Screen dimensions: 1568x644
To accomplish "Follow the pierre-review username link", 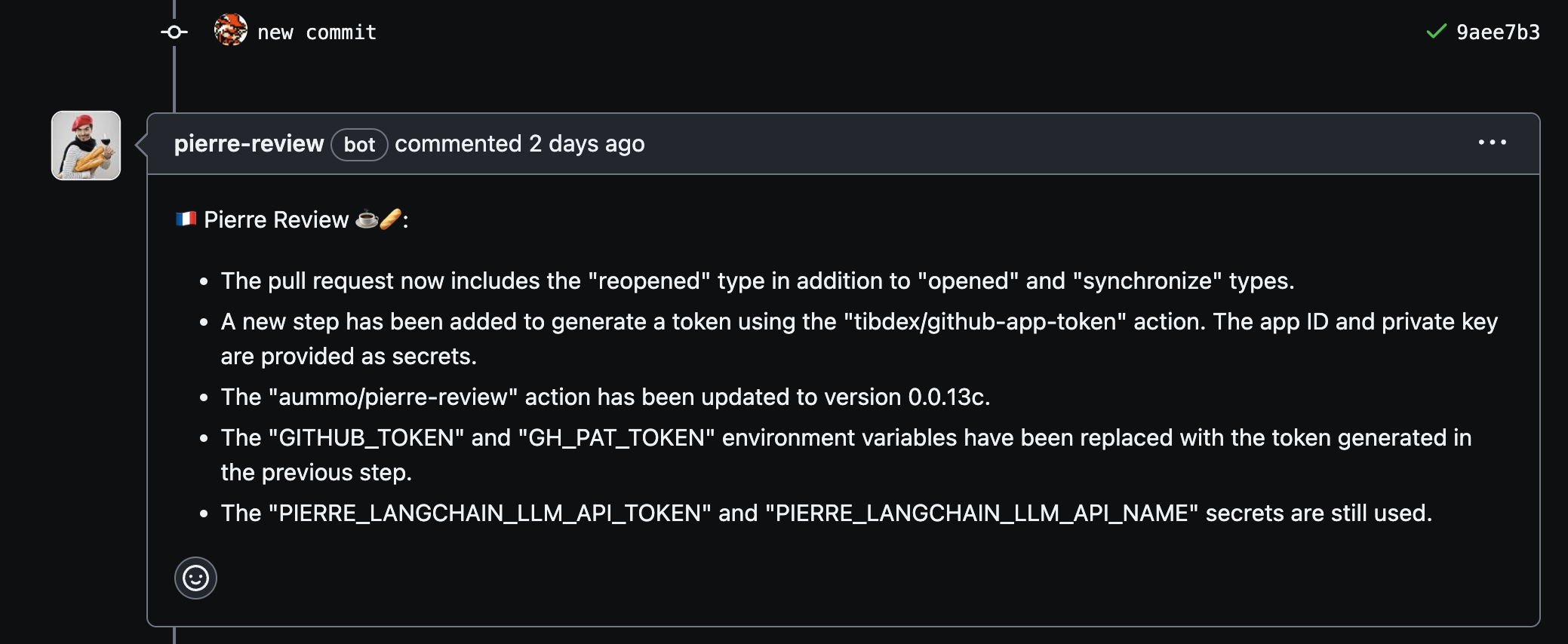I will coord(249,143).
